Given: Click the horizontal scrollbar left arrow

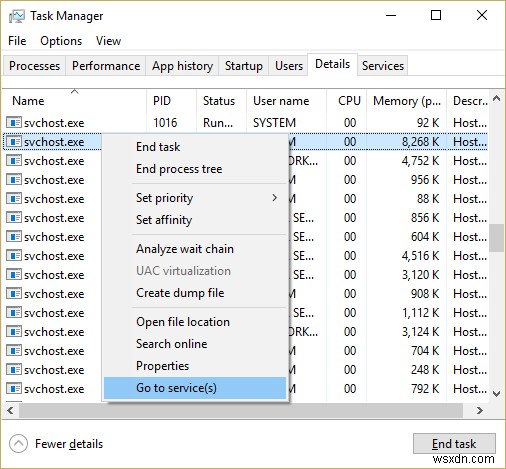Looking at the screenshot, I should tap(11, 410).
